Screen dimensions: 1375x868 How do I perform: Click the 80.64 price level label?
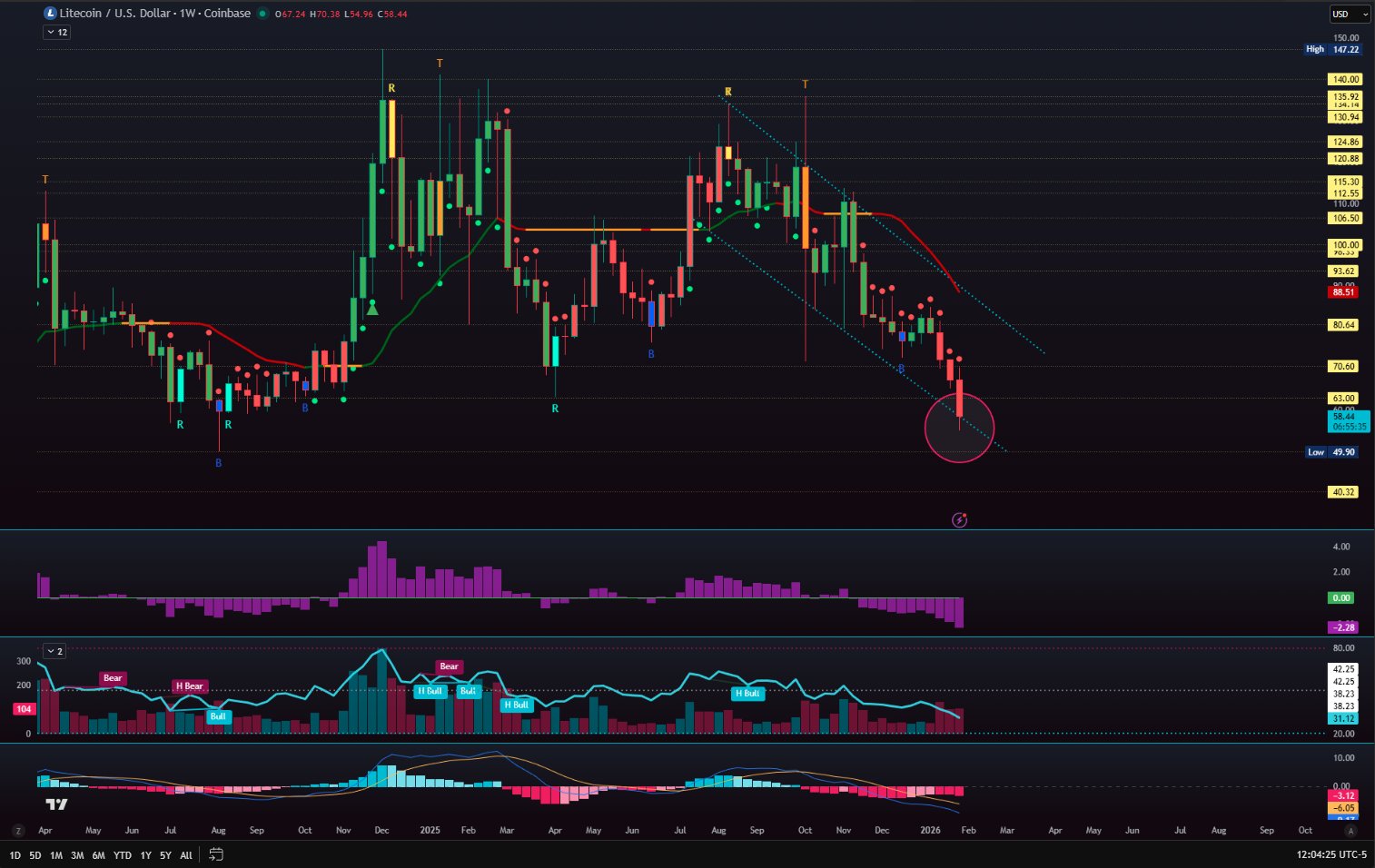(1343, 325)
